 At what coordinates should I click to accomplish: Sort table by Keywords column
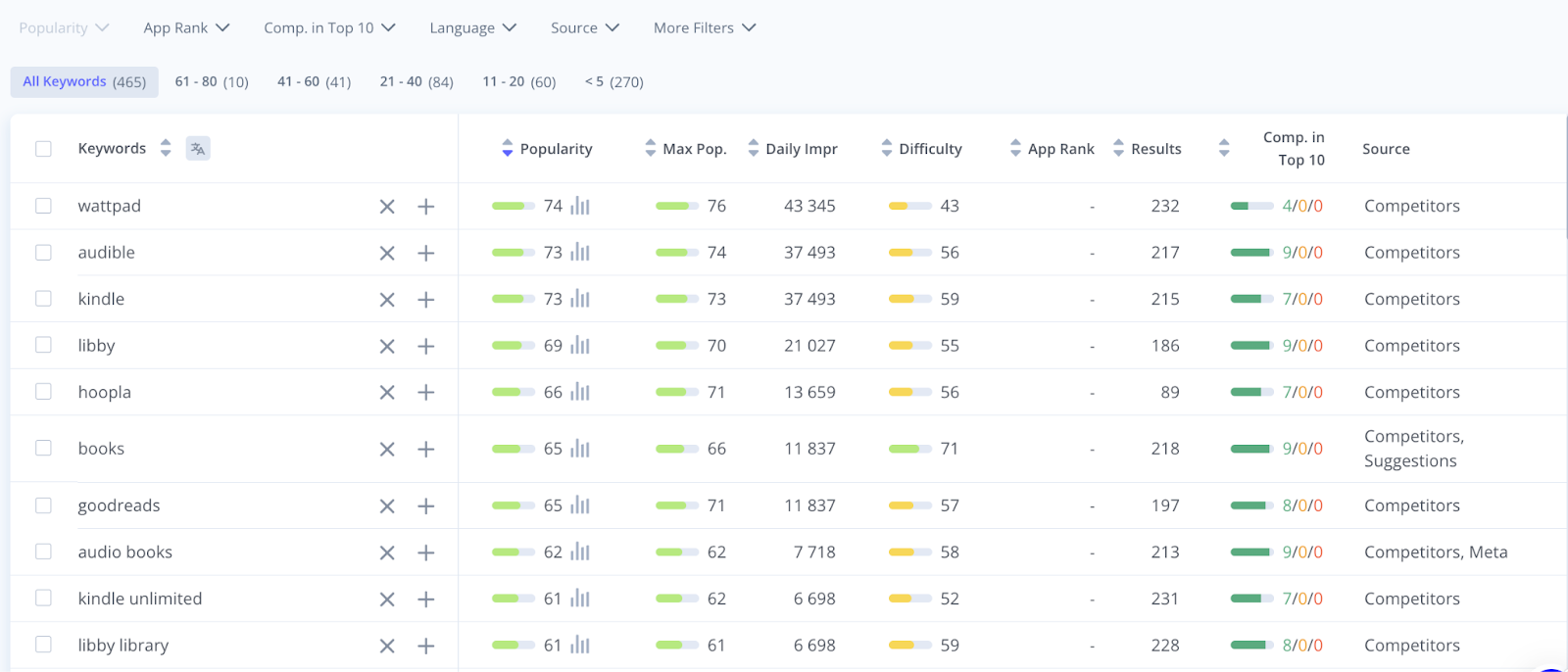click(x=166, y=149)
